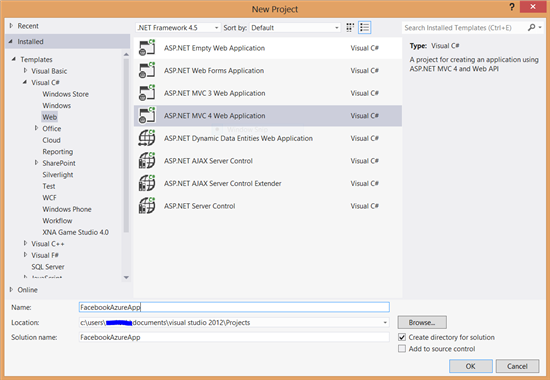Expand the Office node
Screen dimensions: 550x380
click(x=36, y=128)
